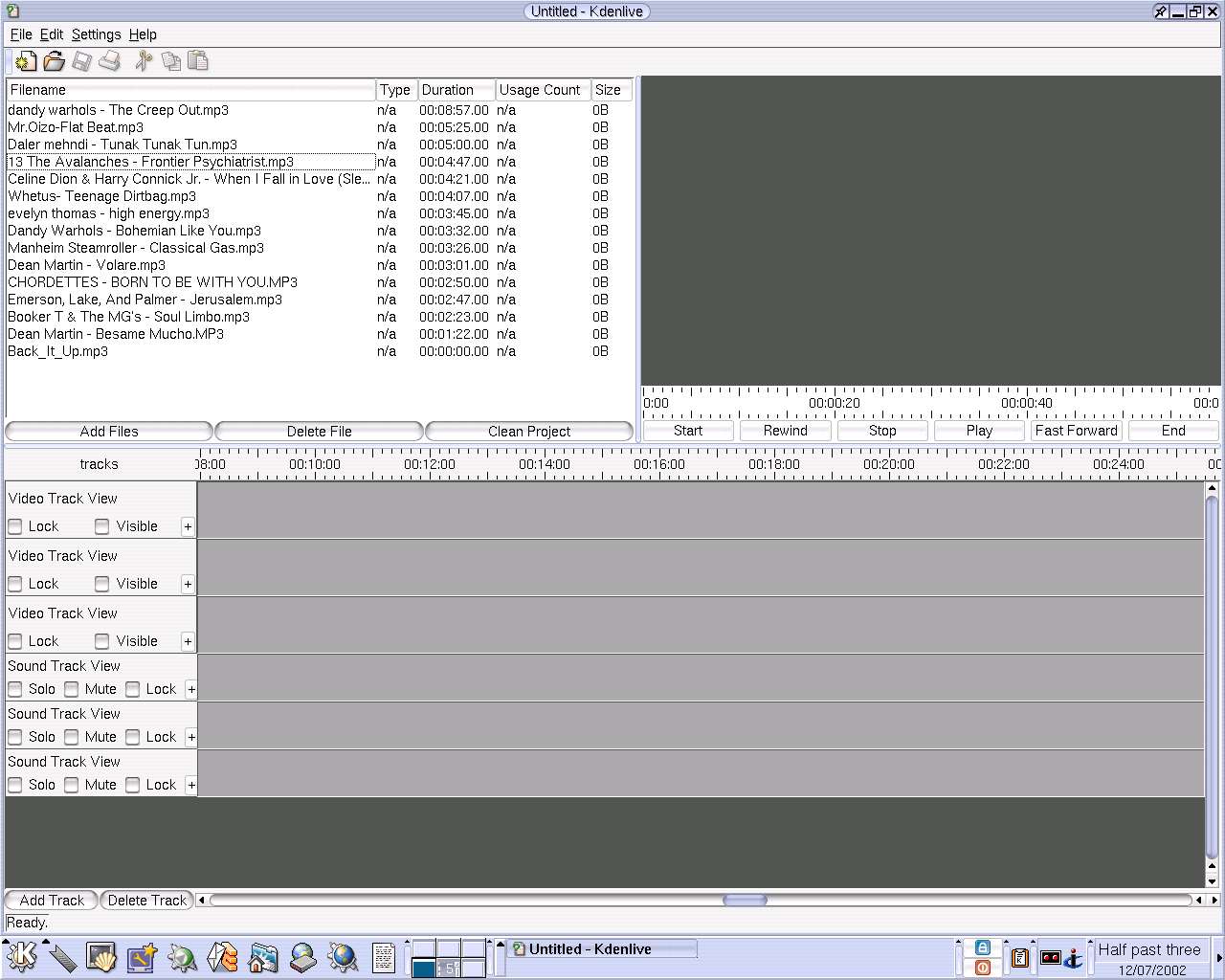Expand the first Video Track with plus button

(188, 526)
